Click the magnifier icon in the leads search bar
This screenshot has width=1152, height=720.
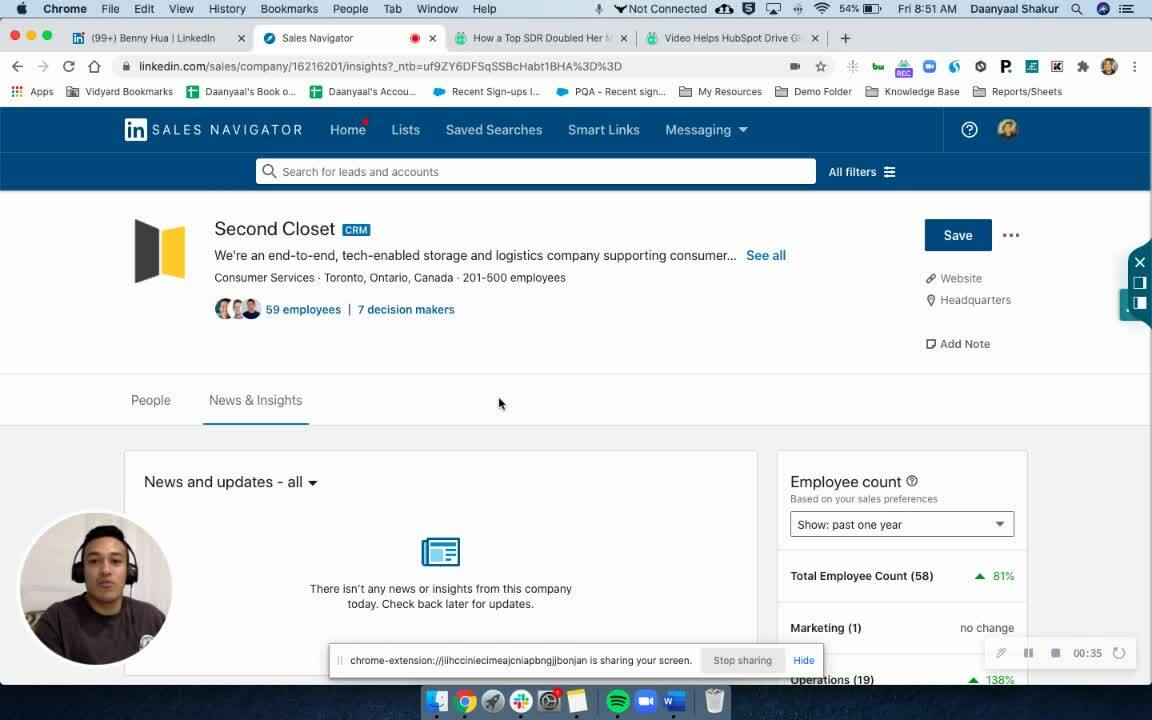pos(269,171)
